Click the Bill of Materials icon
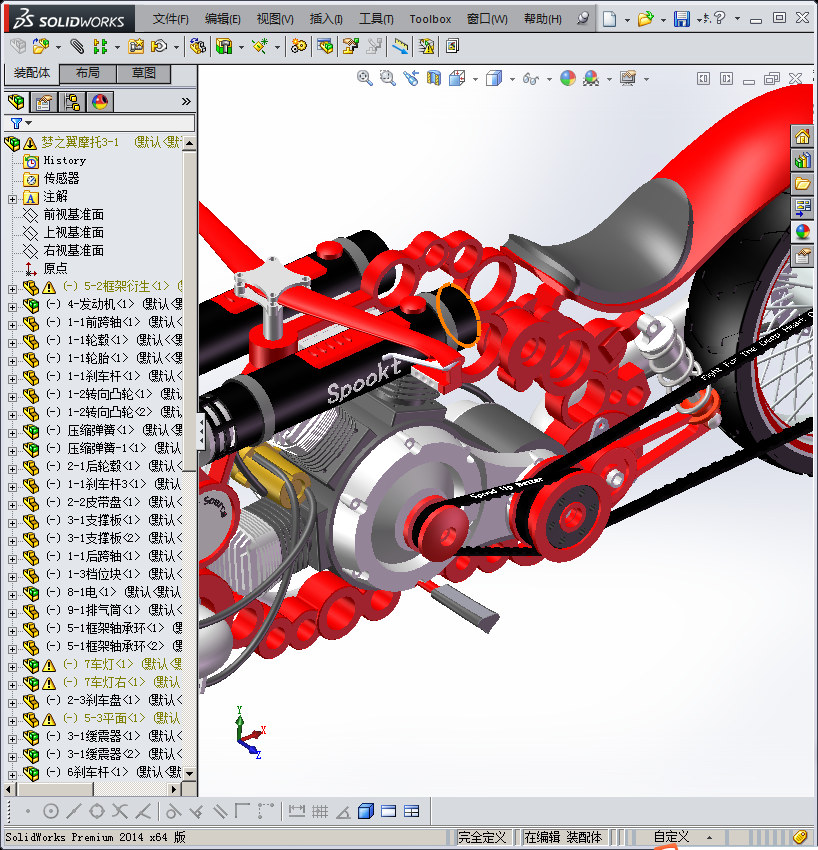The image size is (818, 850). pos(325,47)
